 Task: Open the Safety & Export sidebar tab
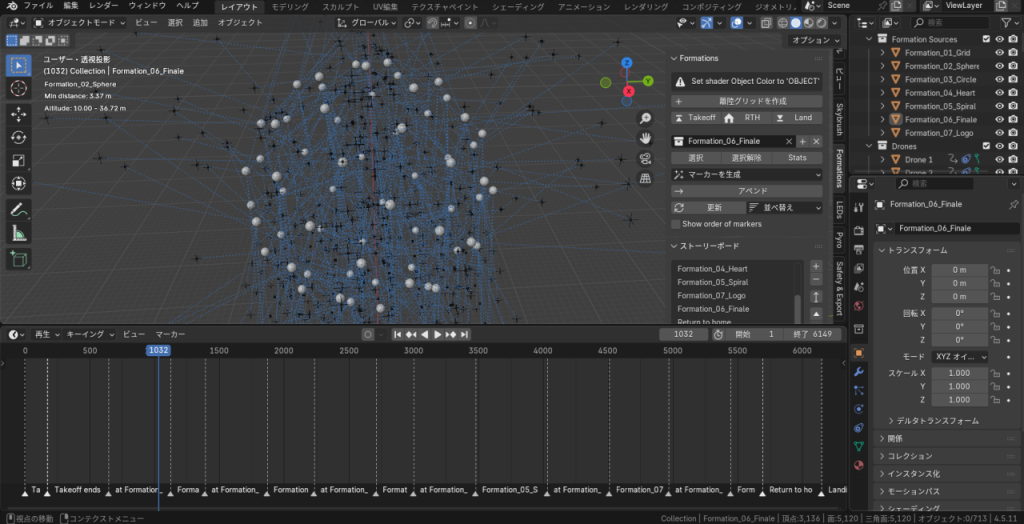click(x=840, y=288)
